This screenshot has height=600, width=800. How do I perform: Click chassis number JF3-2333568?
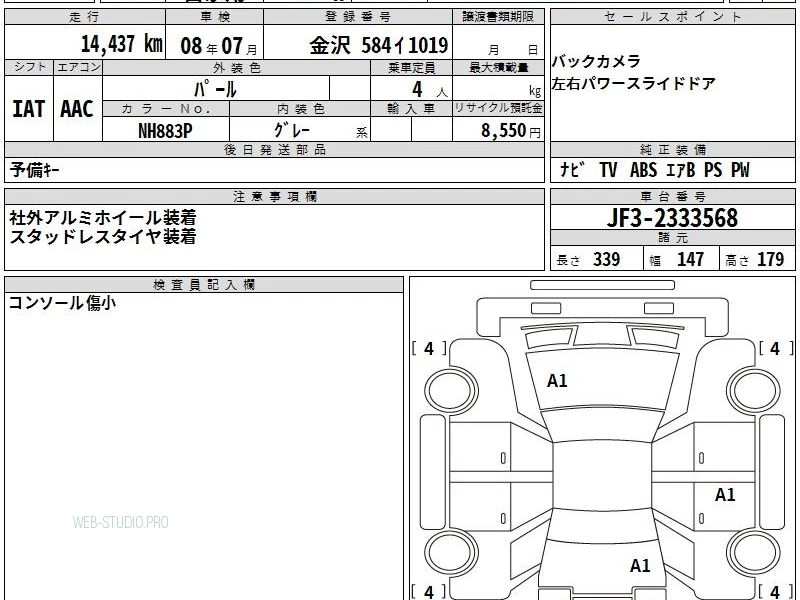672,218
